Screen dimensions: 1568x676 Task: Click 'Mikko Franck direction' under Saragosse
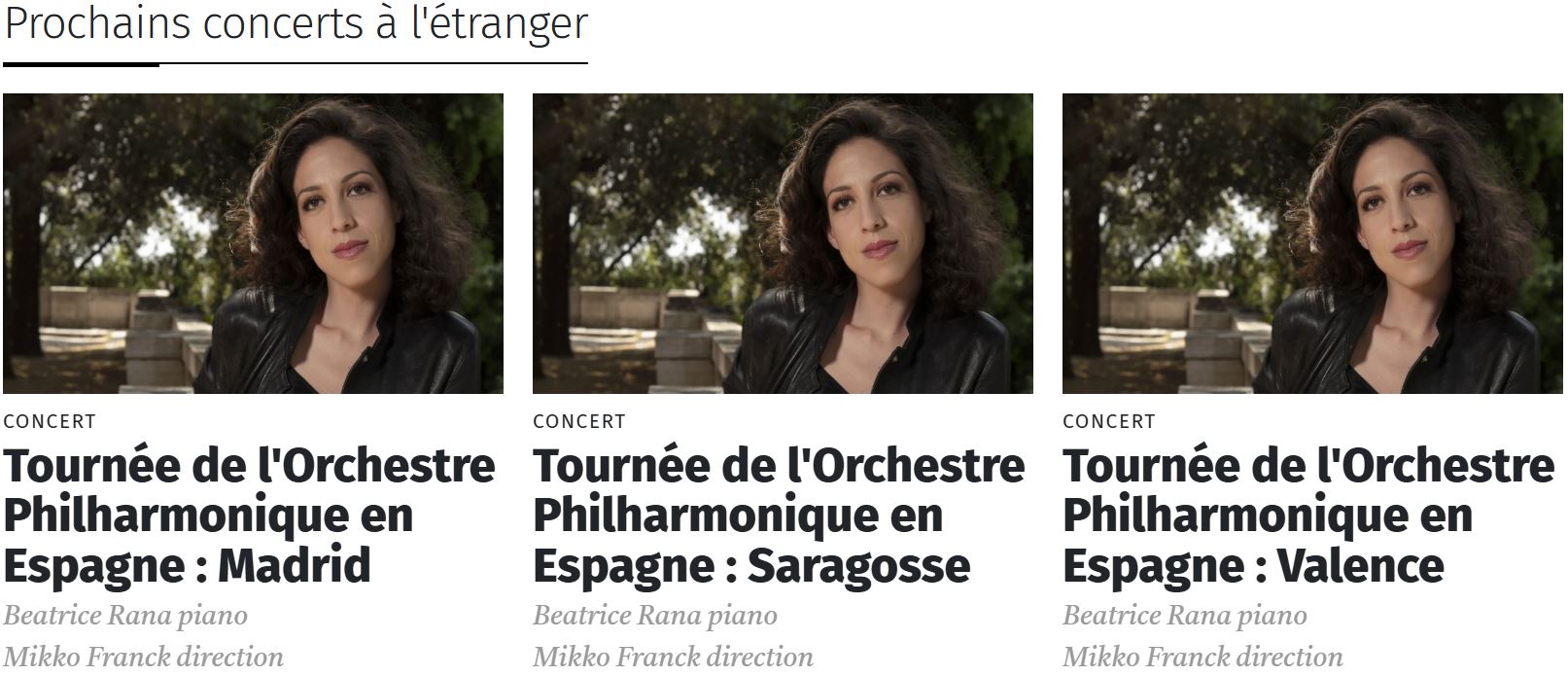tap(673, 657)
